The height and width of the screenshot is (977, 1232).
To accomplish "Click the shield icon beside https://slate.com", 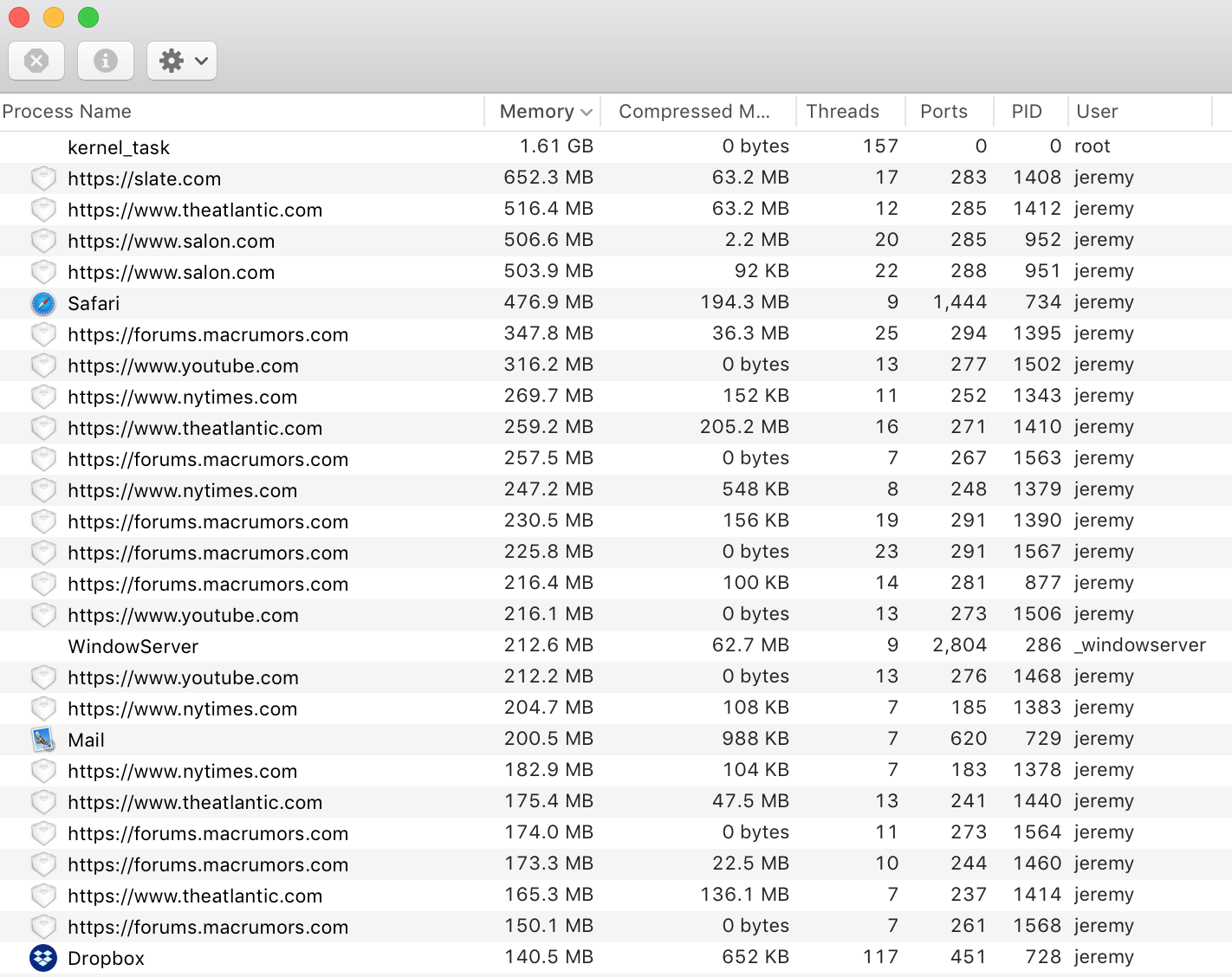I will click(x=43, y=178).
